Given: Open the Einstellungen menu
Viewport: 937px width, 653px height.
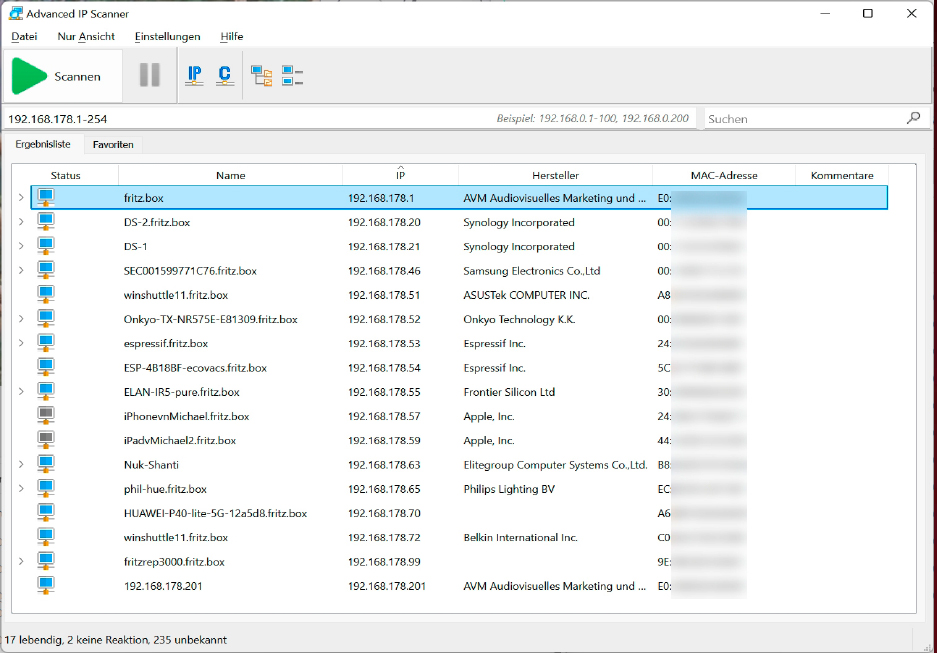Looking at the screenshot, I should (x=167, y=36).
